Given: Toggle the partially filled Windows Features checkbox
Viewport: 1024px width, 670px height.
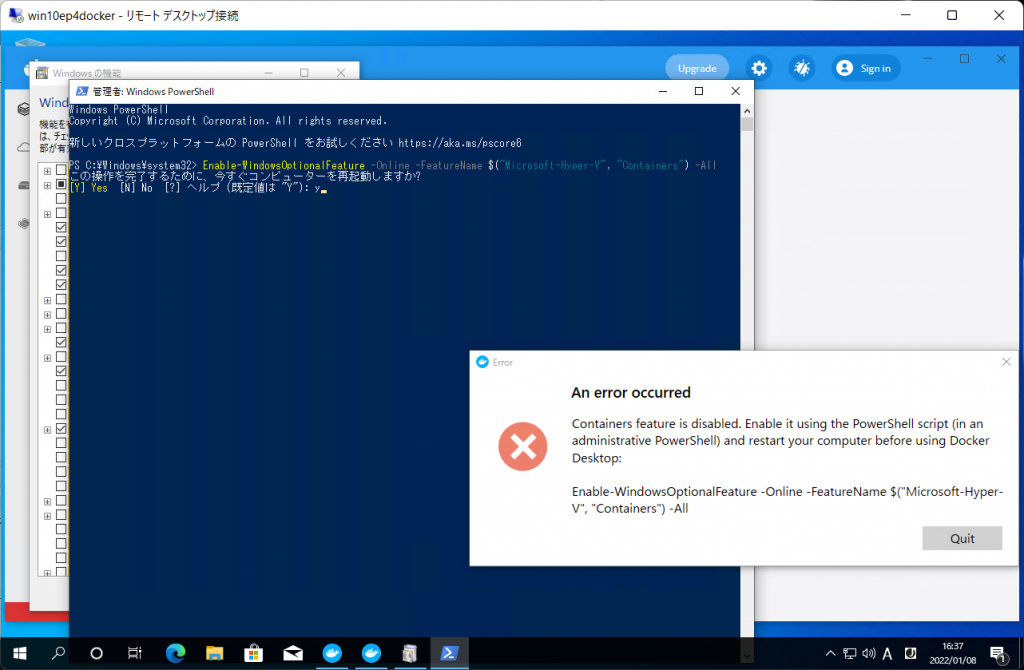Looking at the screenshot, I should pyautogui.click(x=61, y=184).
